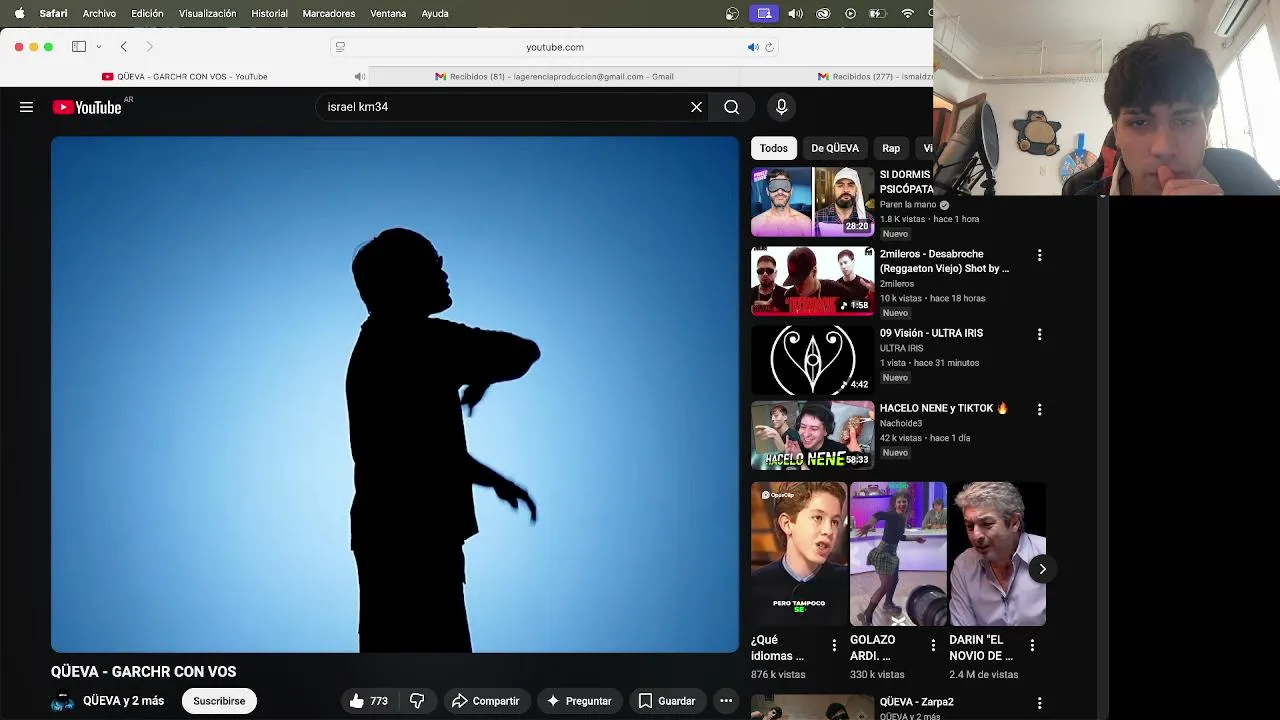The image size is (1280, 720).
Task: Switch to Recibidos (81) Gmail tab
Action: 554,76
